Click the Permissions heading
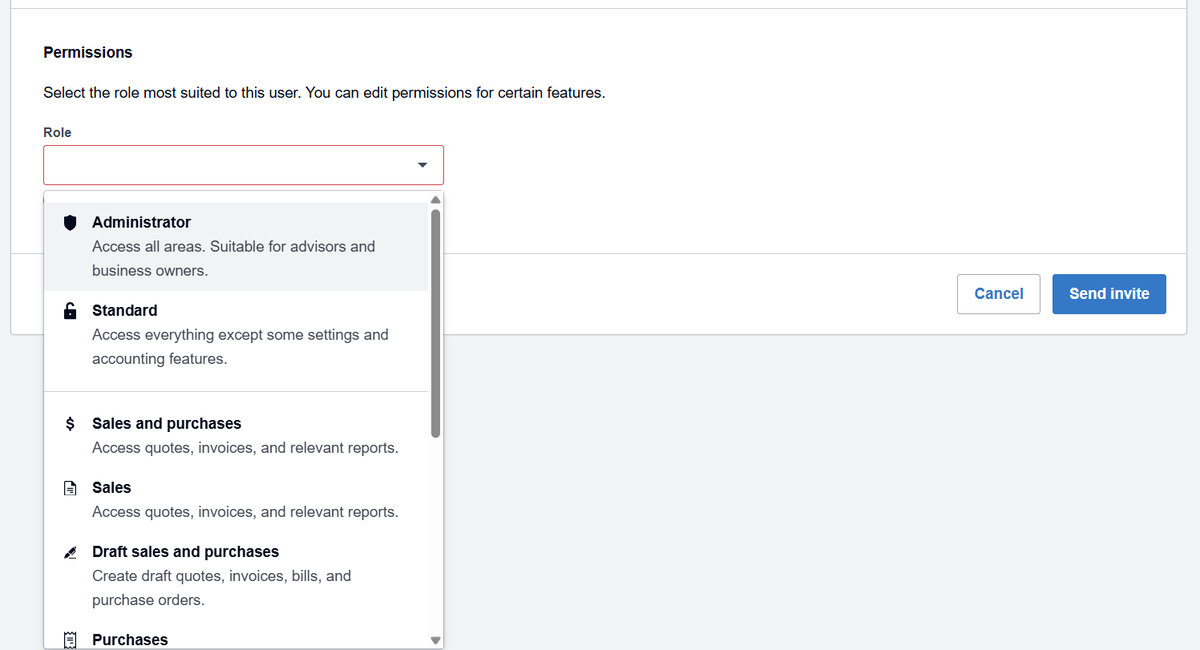 pyautogui.click(x=88, y=52)
